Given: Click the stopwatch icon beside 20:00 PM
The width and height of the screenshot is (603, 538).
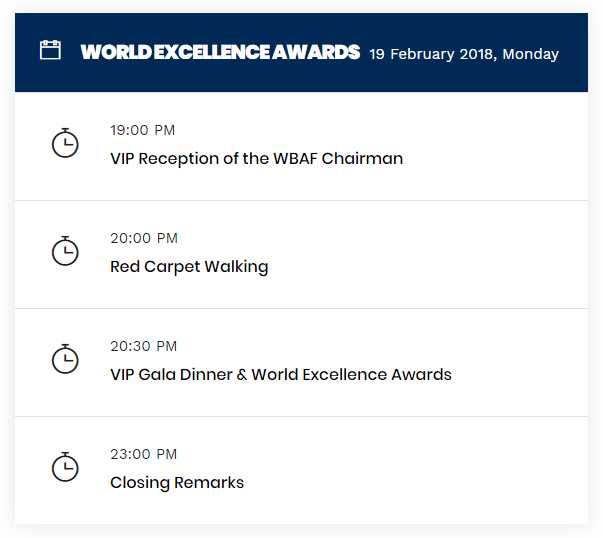Looking at the screenshot, I should click(x=65, y=251).
